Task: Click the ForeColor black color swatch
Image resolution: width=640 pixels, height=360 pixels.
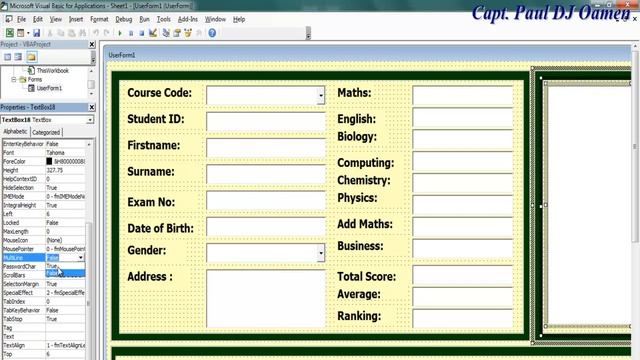Action: 49,161
